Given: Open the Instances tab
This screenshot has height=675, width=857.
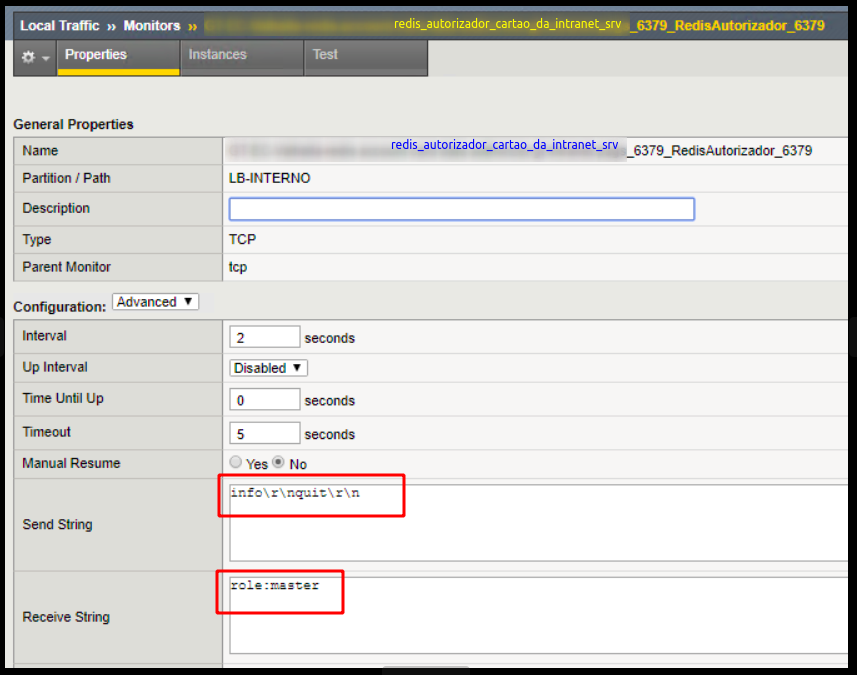Looking at the screenshot, I should (242, 56).
